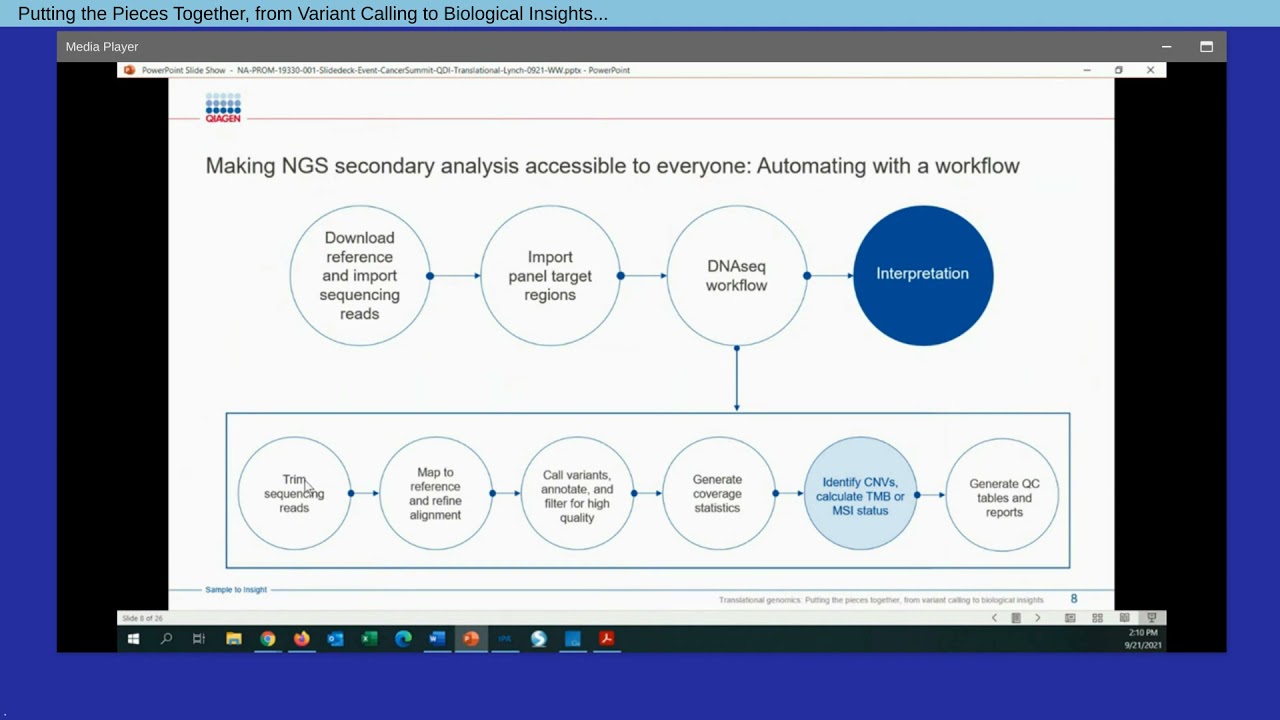The image size is (1280, 720).
Task: Launch Google Chrome from taskbar
Action: (x=268, y=639)
